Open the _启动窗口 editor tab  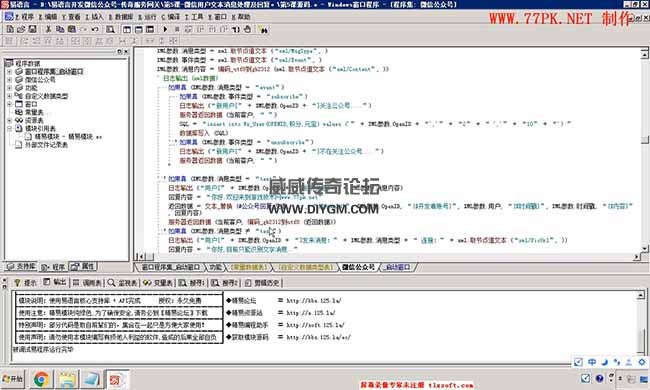(398, 267)
